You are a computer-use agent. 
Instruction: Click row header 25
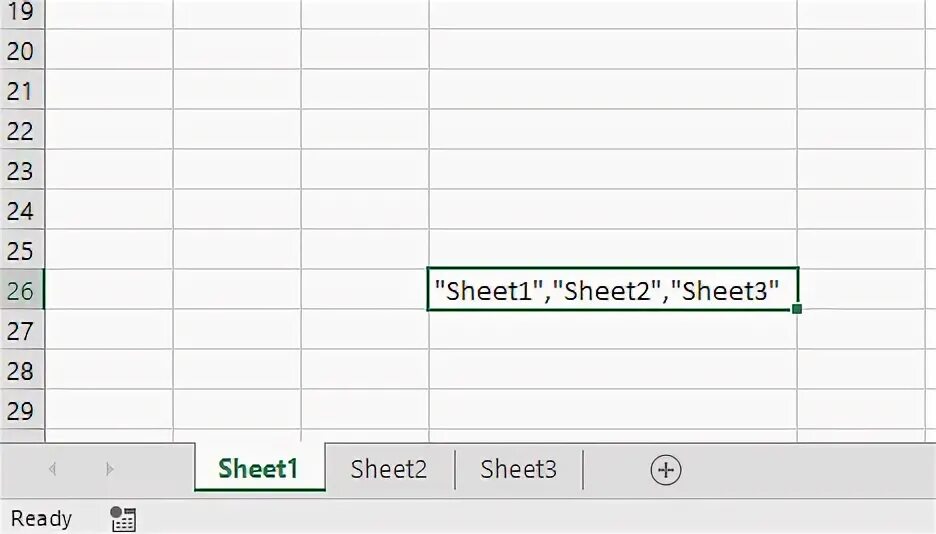(20, 250)
